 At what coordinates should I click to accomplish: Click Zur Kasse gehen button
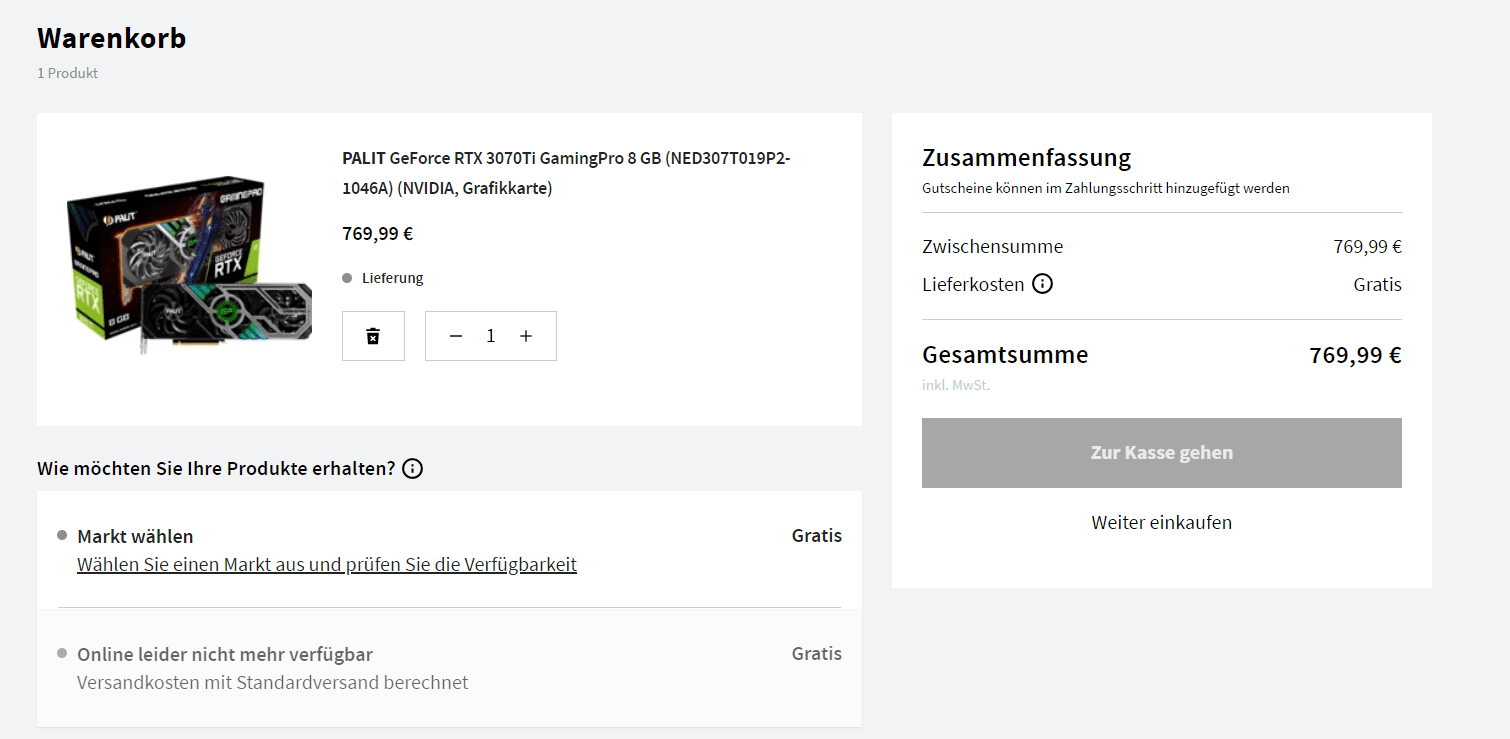tap(1161, 453)
